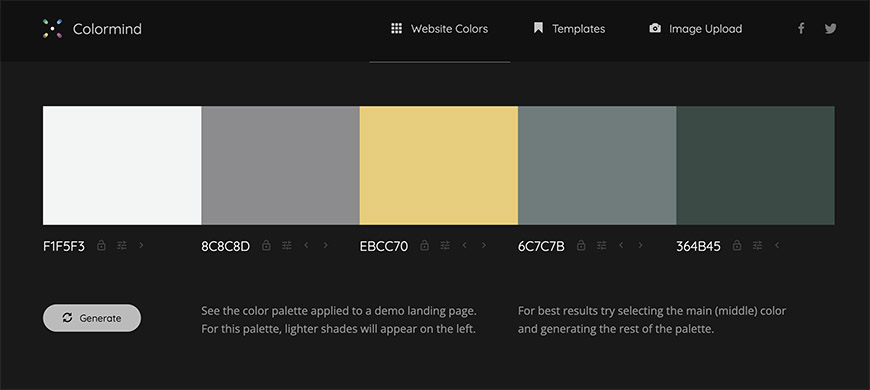The height and width of the screenshot is (390, 870).
Task: Click the Colormind logo icon
Action: 52,29
